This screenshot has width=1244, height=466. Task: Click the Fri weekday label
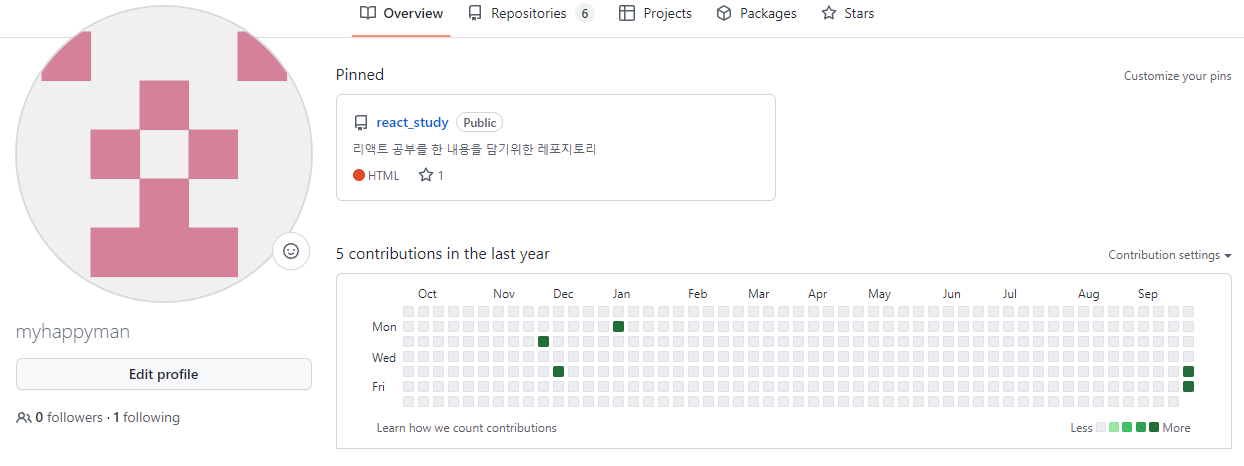coord(379,387)
